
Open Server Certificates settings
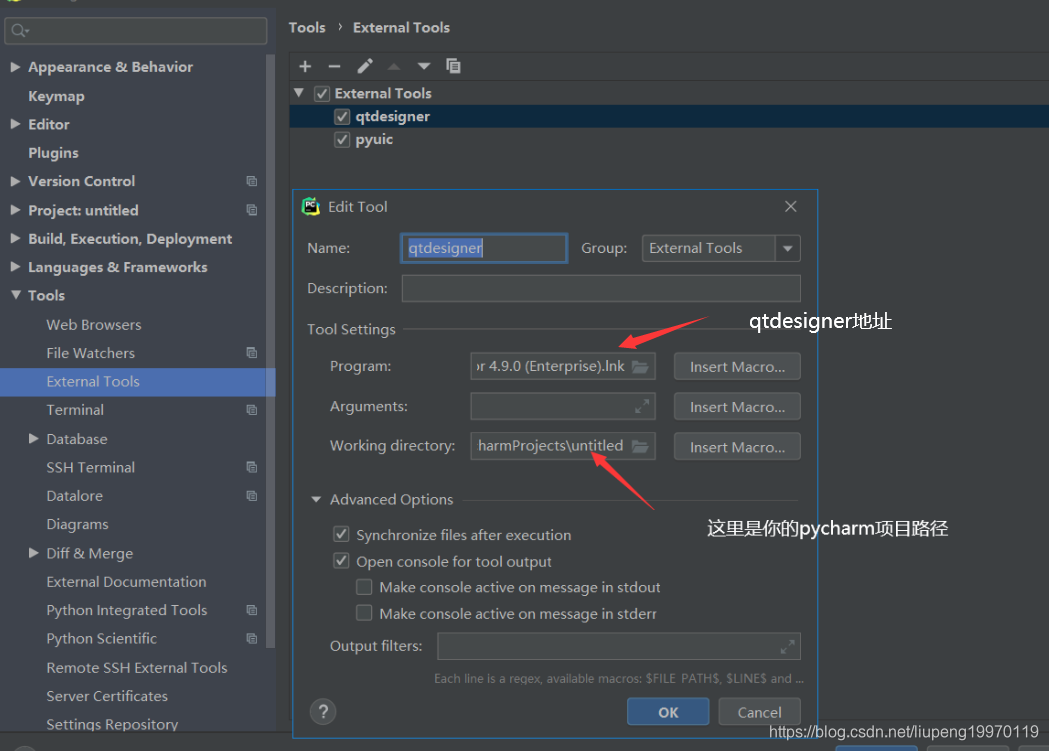(x=107, y=696)
